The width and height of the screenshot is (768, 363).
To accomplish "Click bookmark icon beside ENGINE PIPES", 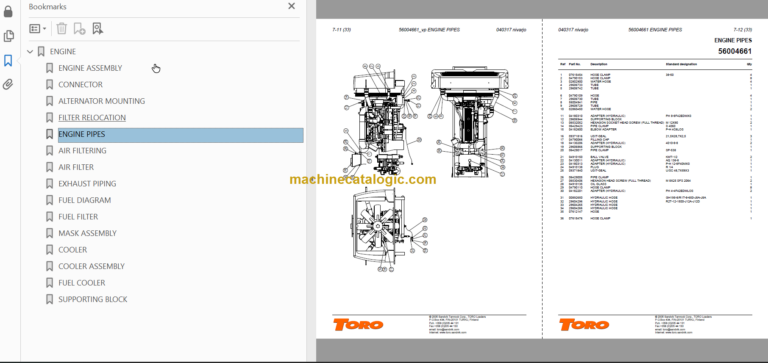I will click(x=49, y=134).
